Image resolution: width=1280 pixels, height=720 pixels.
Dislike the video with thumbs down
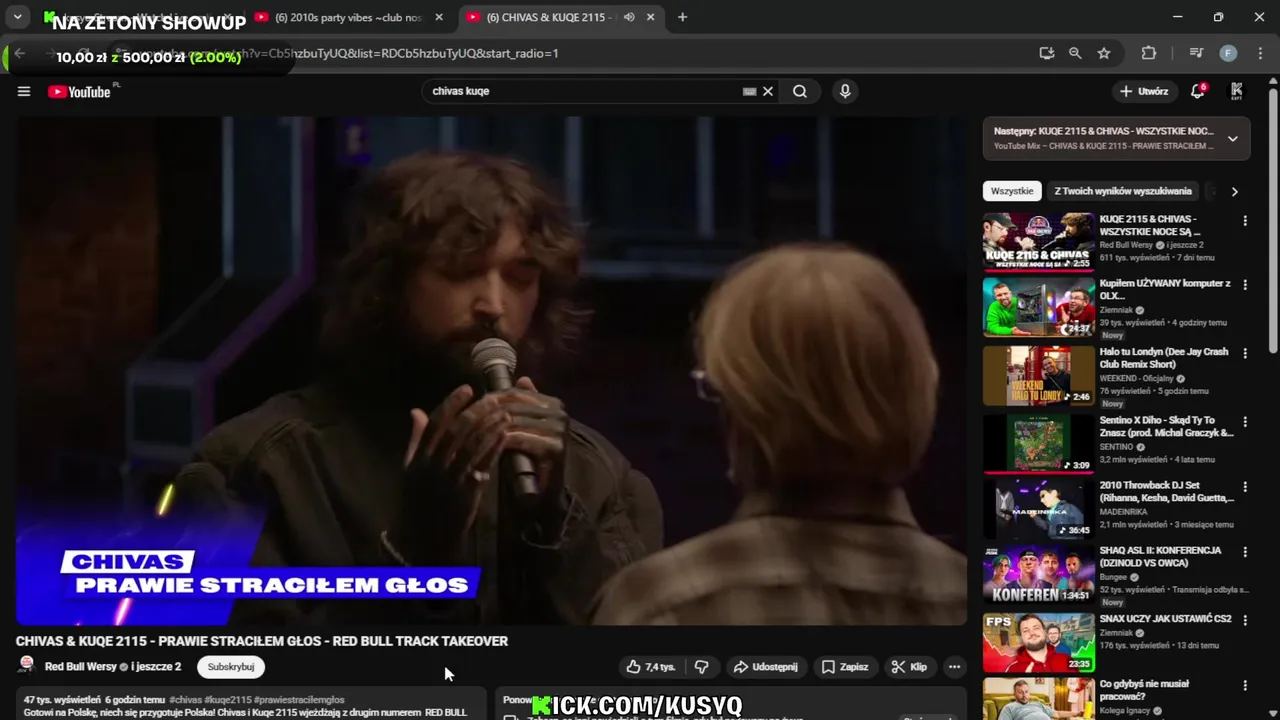(x=702, y=667)
